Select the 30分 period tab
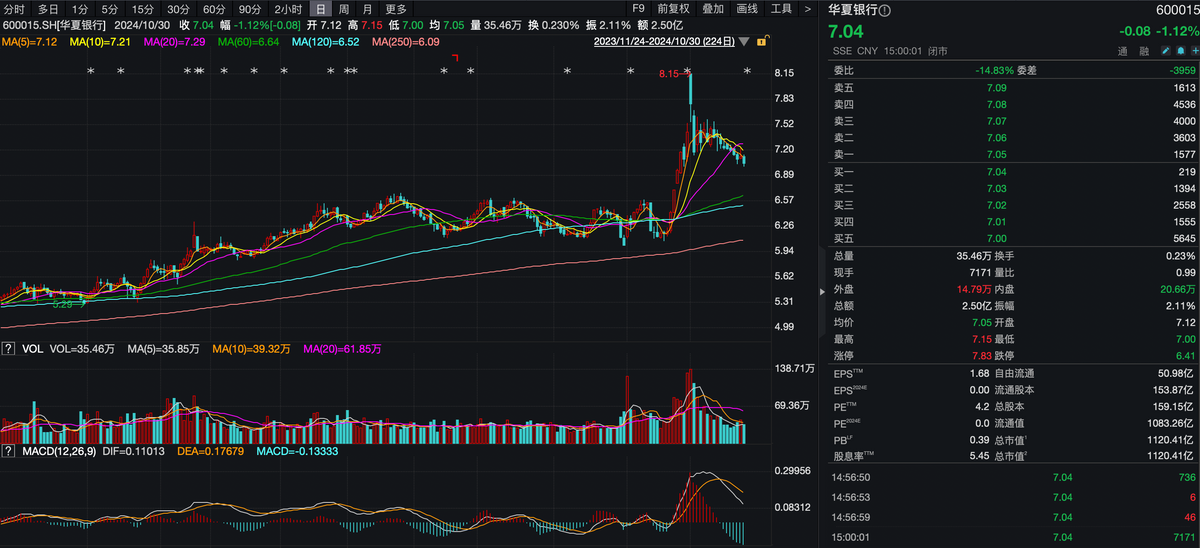This screenshot has height=548, width=1200. 178,8
